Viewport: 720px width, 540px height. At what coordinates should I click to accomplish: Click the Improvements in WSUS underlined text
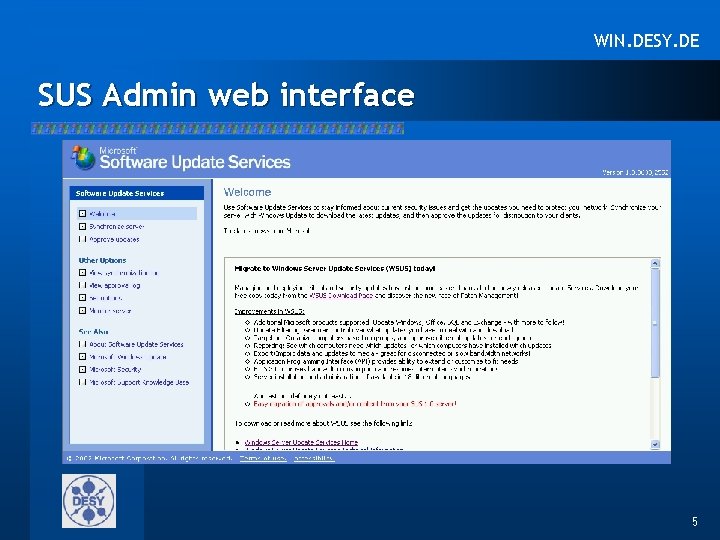click(270, 311)
